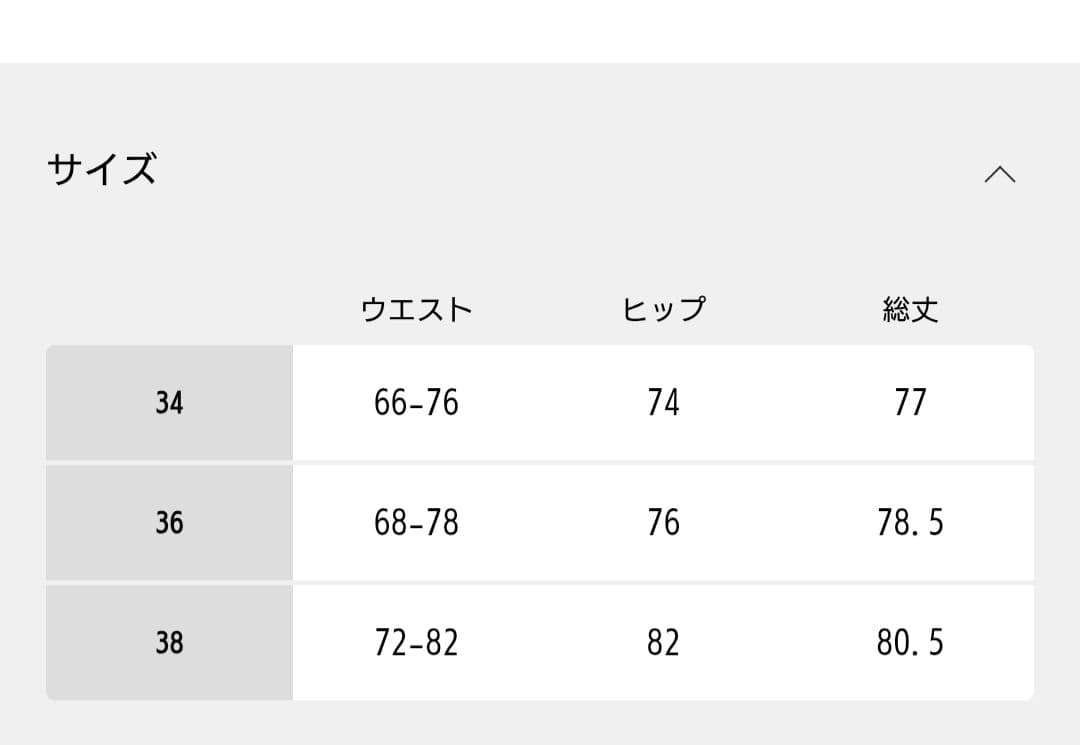Click the サイズ section heading
This screenshot has height=745, width=1080.
coord(102,170)
